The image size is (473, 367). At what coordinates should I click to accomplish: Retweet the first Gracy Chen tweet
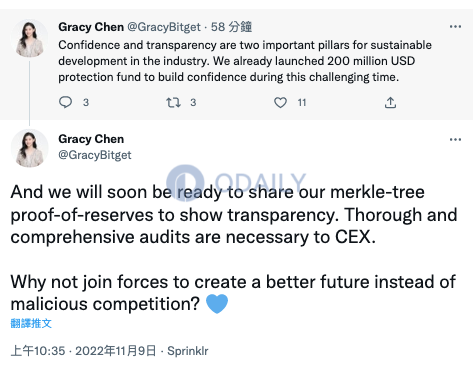(173, 102)
